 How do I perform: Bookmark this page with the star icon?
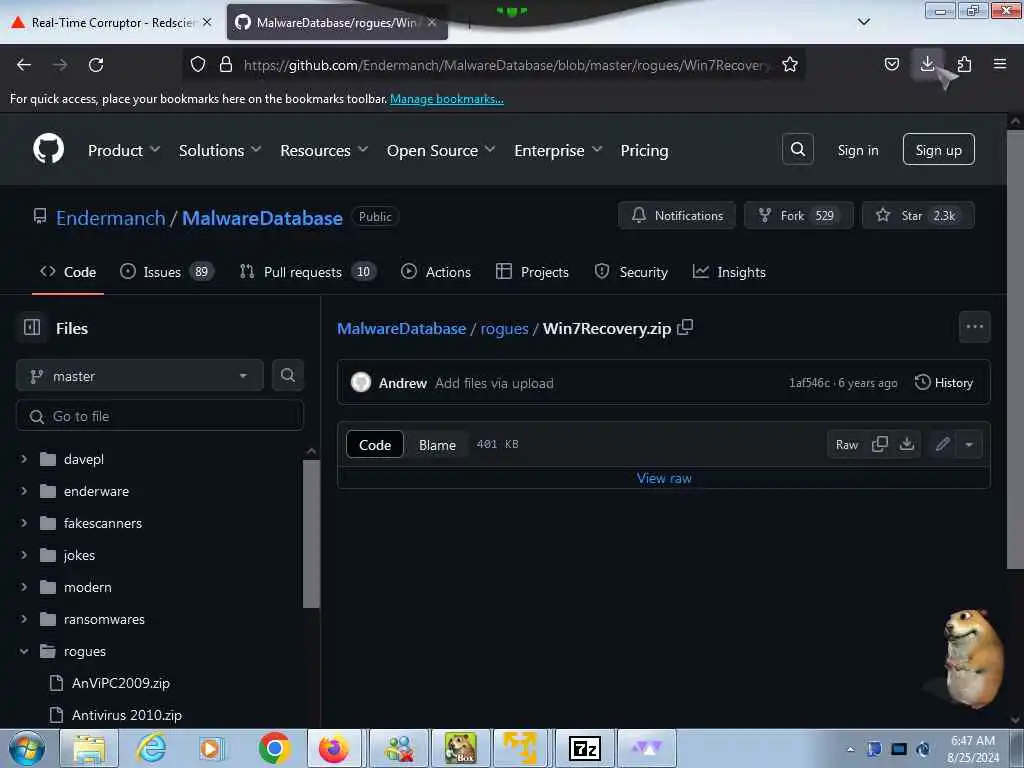pos(790,64)
